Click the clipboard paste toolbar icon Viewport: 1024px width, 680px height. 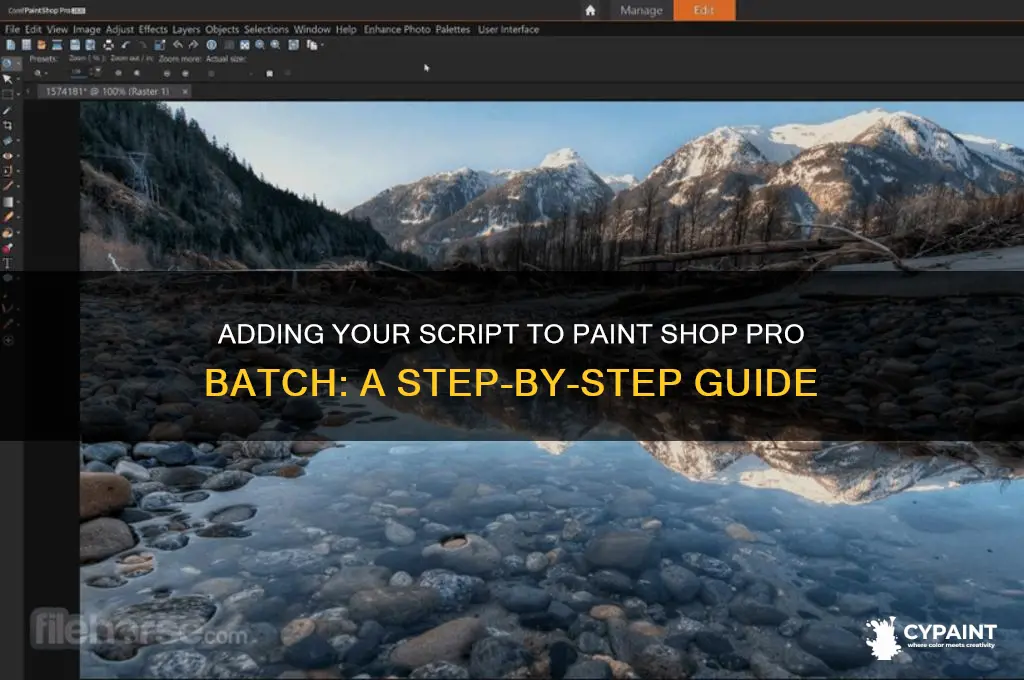[312, 45]
